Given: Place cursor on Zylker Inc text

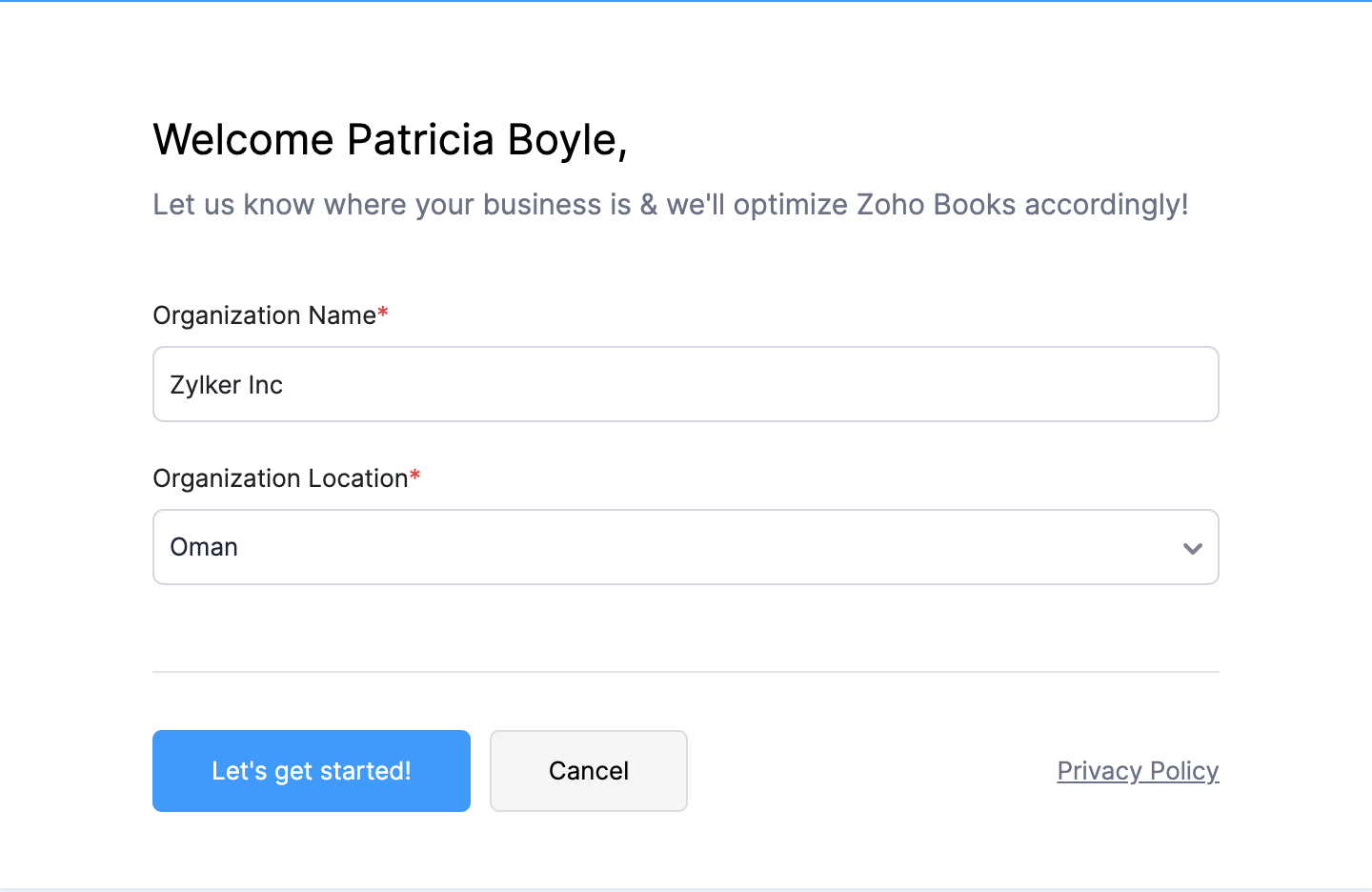Looking at the screenshot, I should (x=227, y=385).
